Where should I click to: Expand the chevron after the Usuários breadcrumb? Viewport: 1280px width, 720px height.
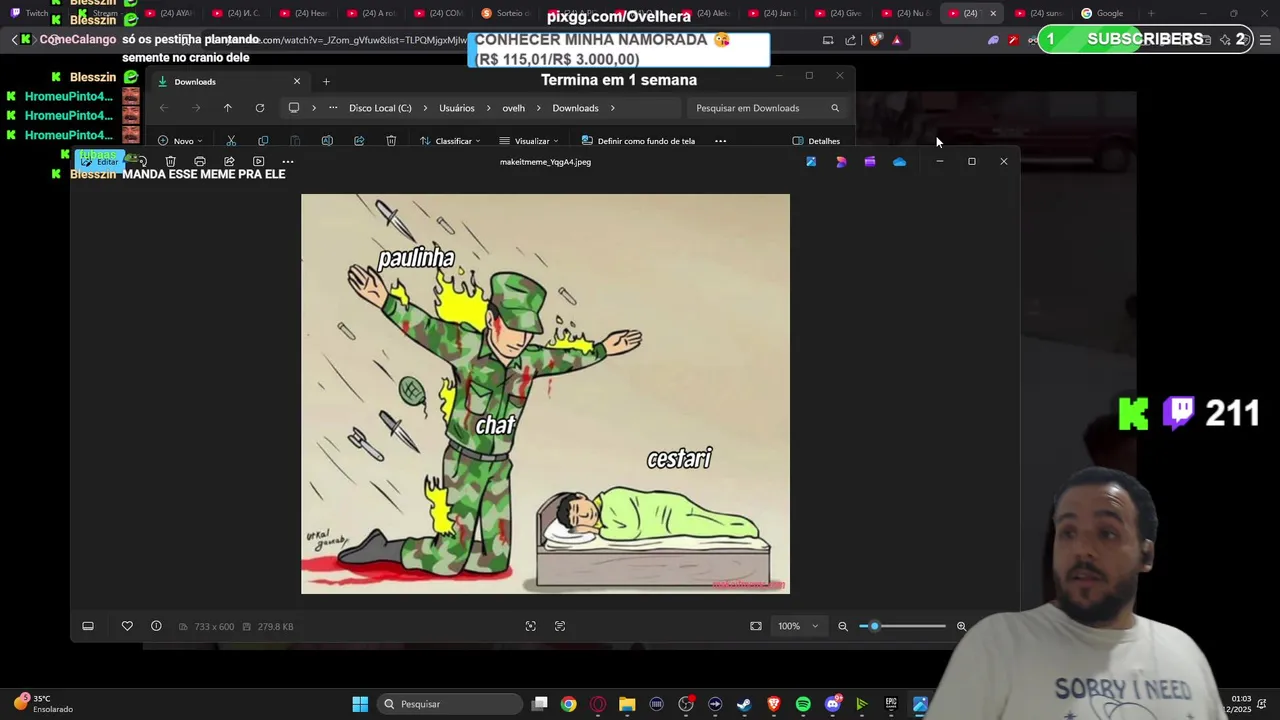tap(488, 108)
